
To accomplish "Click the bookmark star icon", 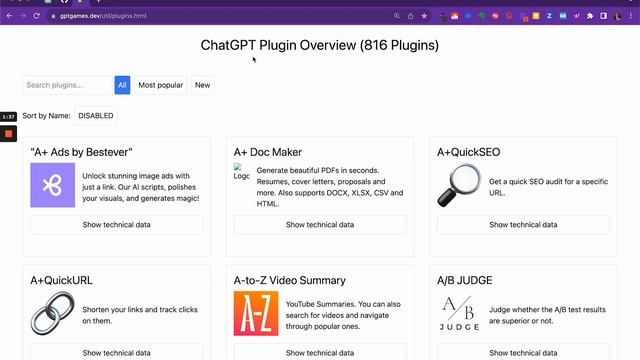I will coord(424,16).
